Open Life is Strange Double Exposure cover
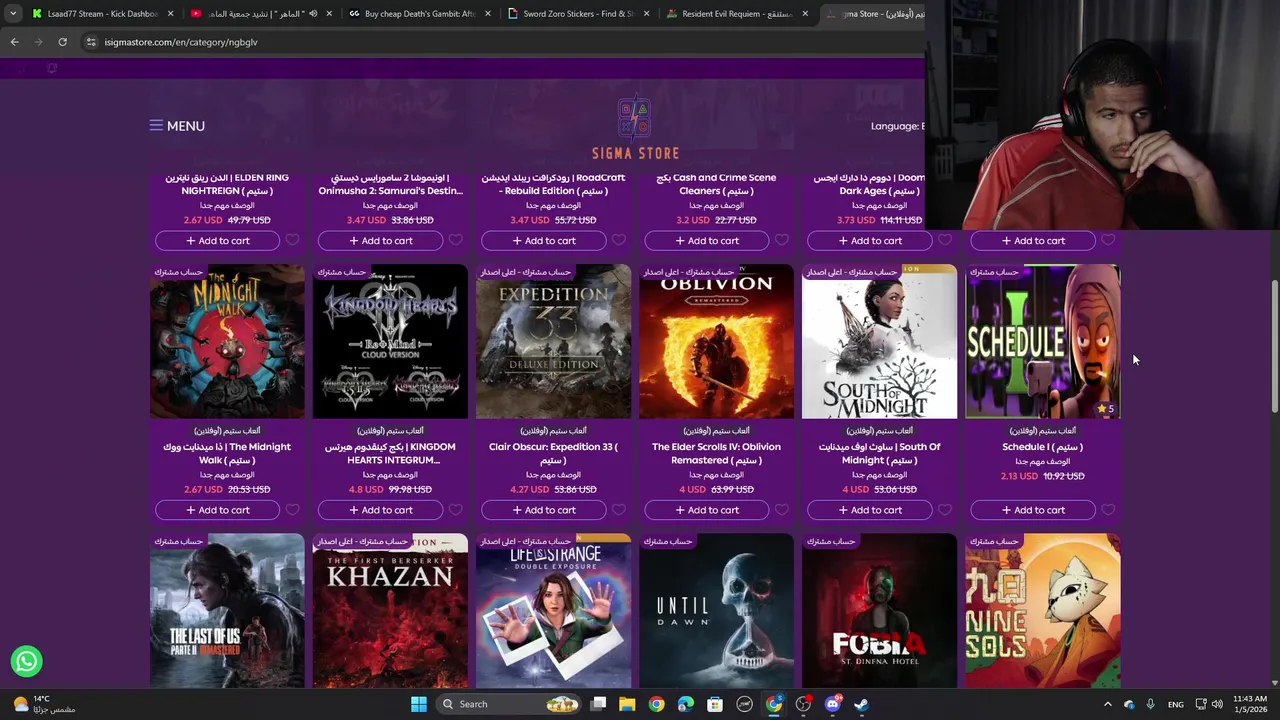 pyautogui.click(x=553, y=610)
